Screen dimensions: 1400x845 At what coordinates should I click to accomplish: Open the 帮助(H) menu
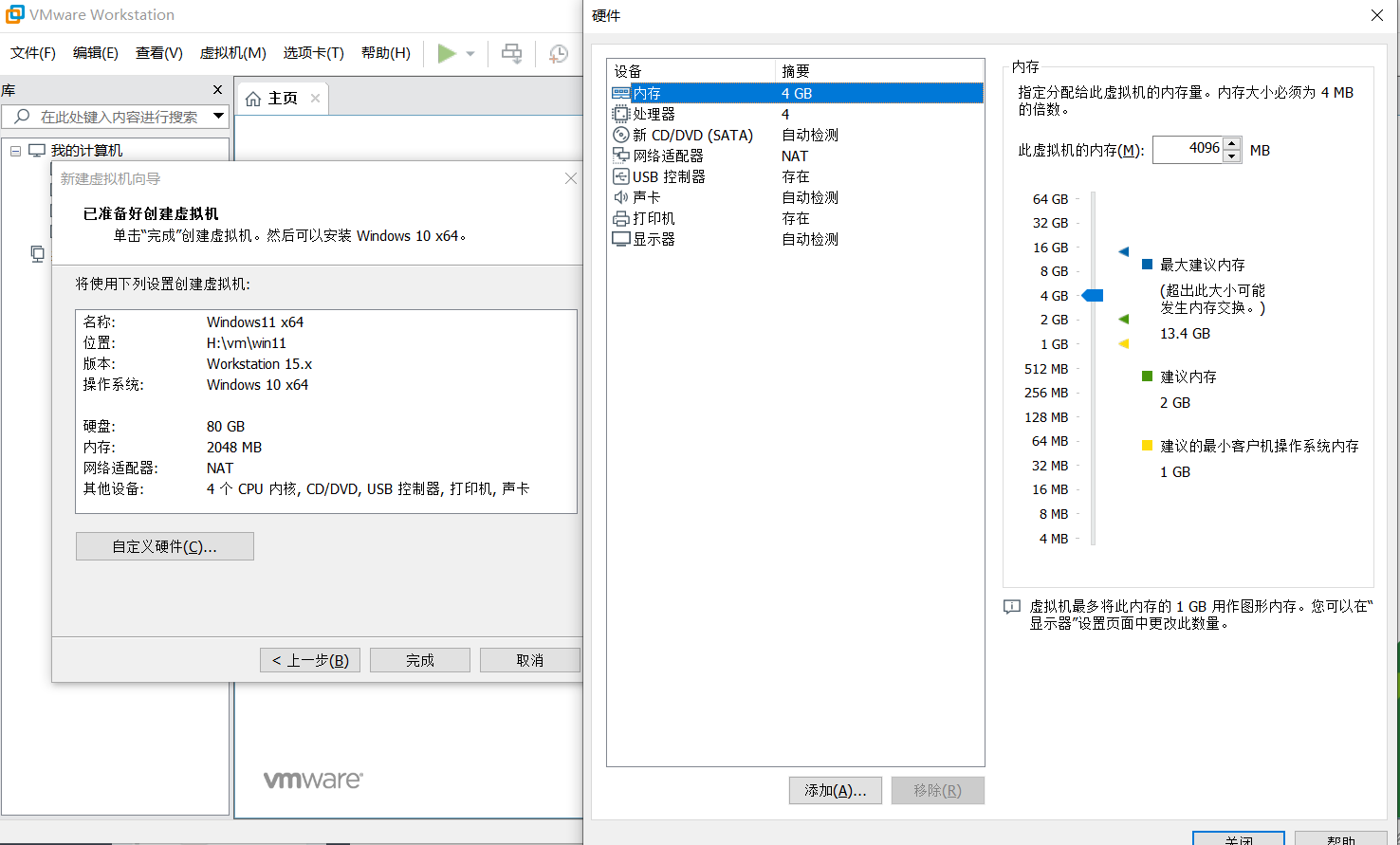pyautogui.click(x=386, y=53)
